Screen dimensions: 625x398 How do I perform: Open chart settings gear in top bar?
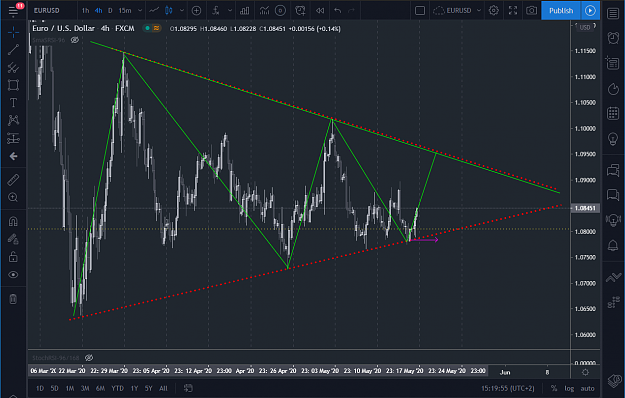(x=493, y=11)
